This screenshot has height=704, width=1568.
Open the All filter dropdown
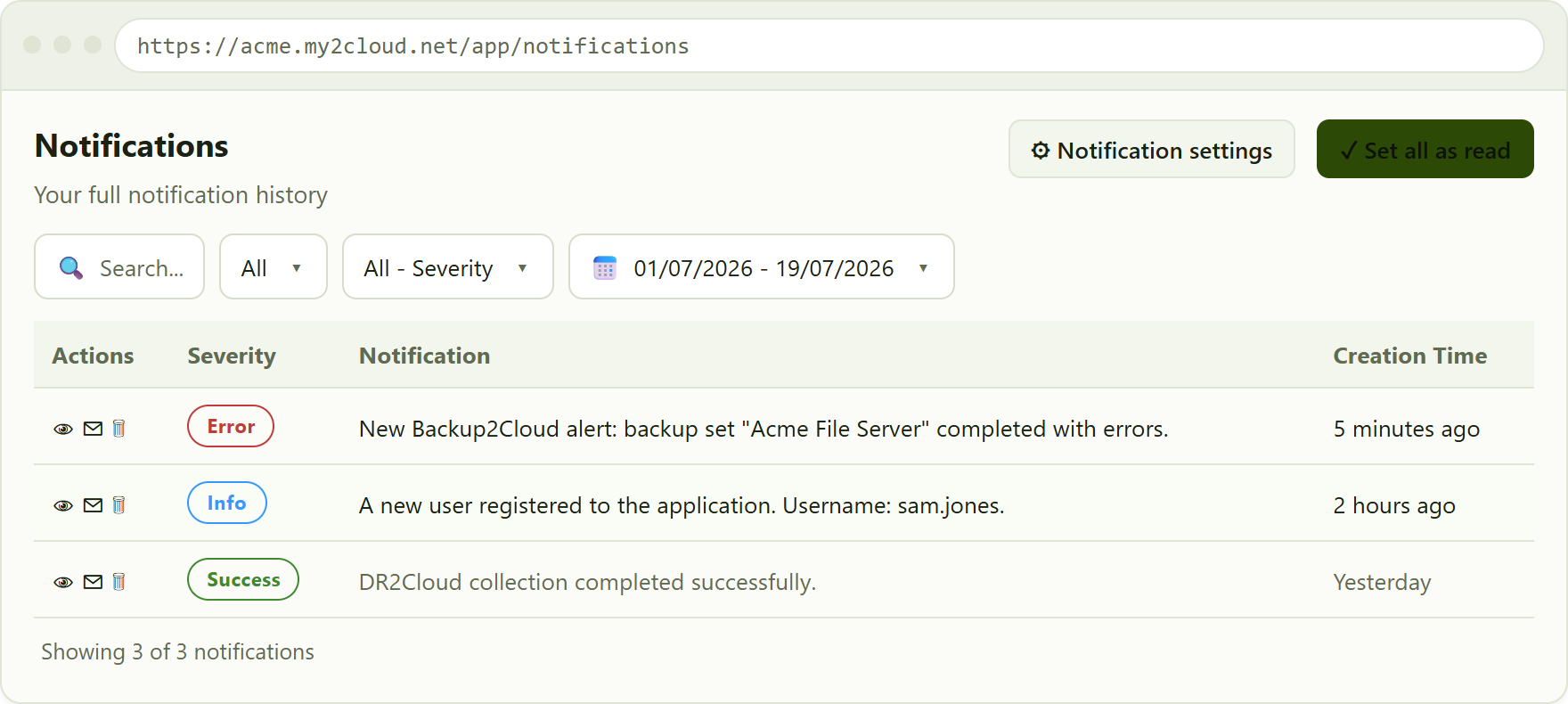point(274,266)
